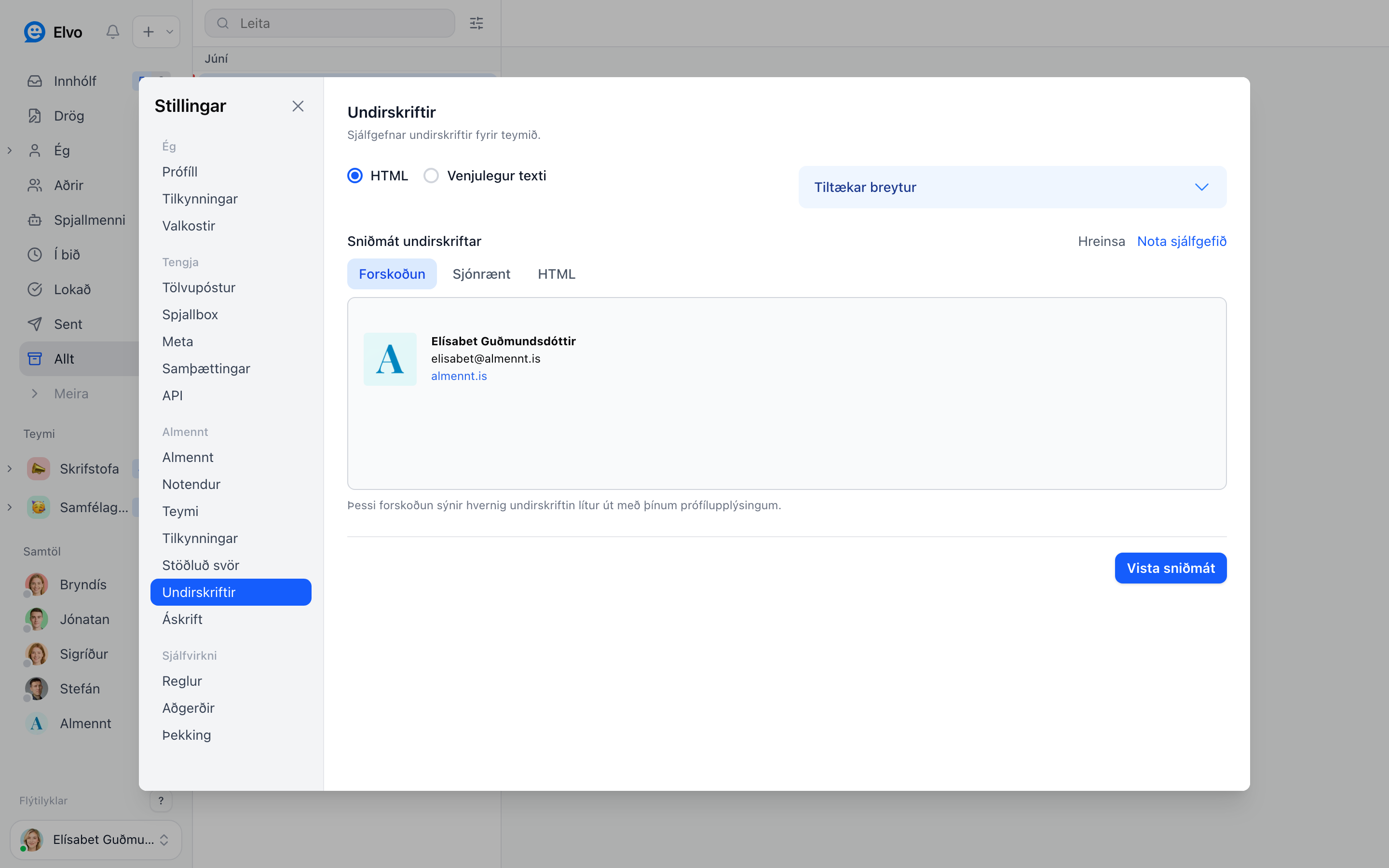
Task: Open the new item plus dropdown
Action: tap(156, 31)
